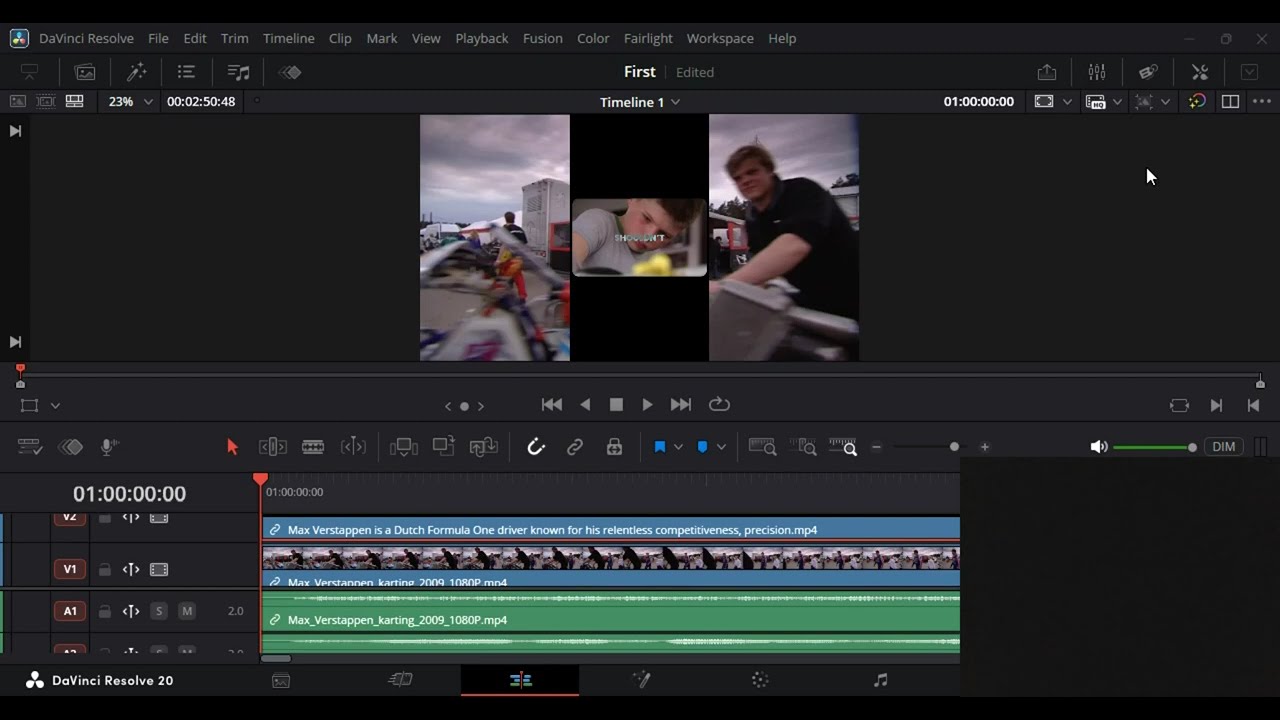Viewport: 1280px width, 720px height.
Task: Add a flag with the blue flag icon
Action: coord(660,447)
